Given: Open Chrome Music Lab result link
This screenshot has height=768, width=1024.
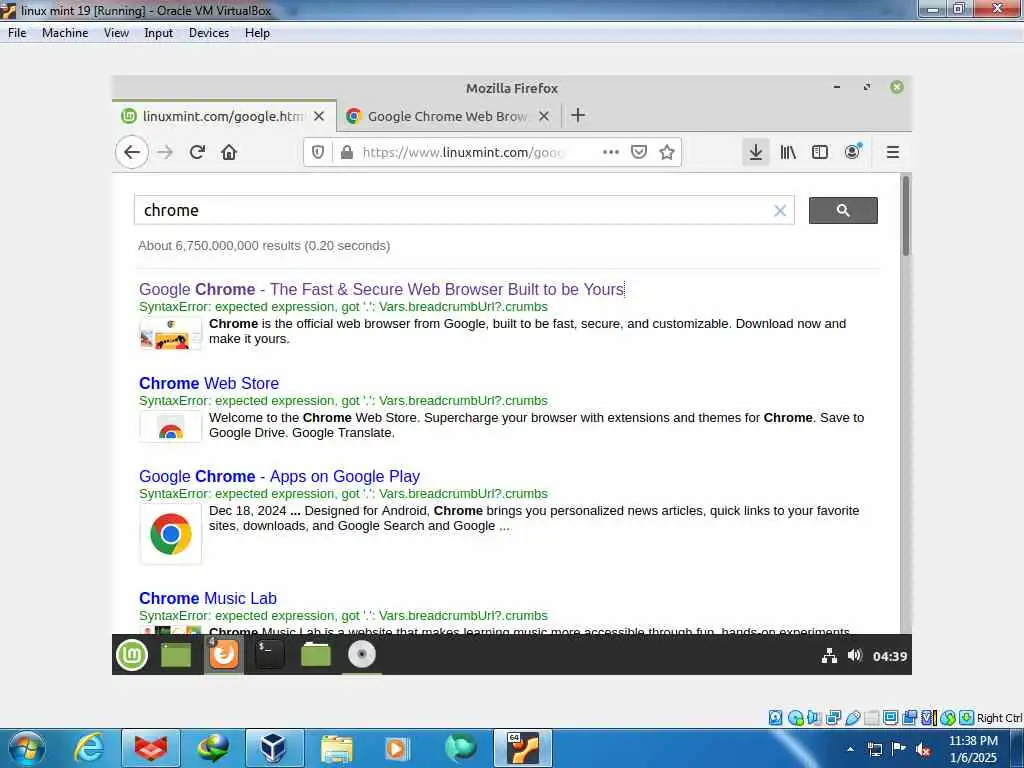Looking at the screenshot, I should click(x=208, y=598).
